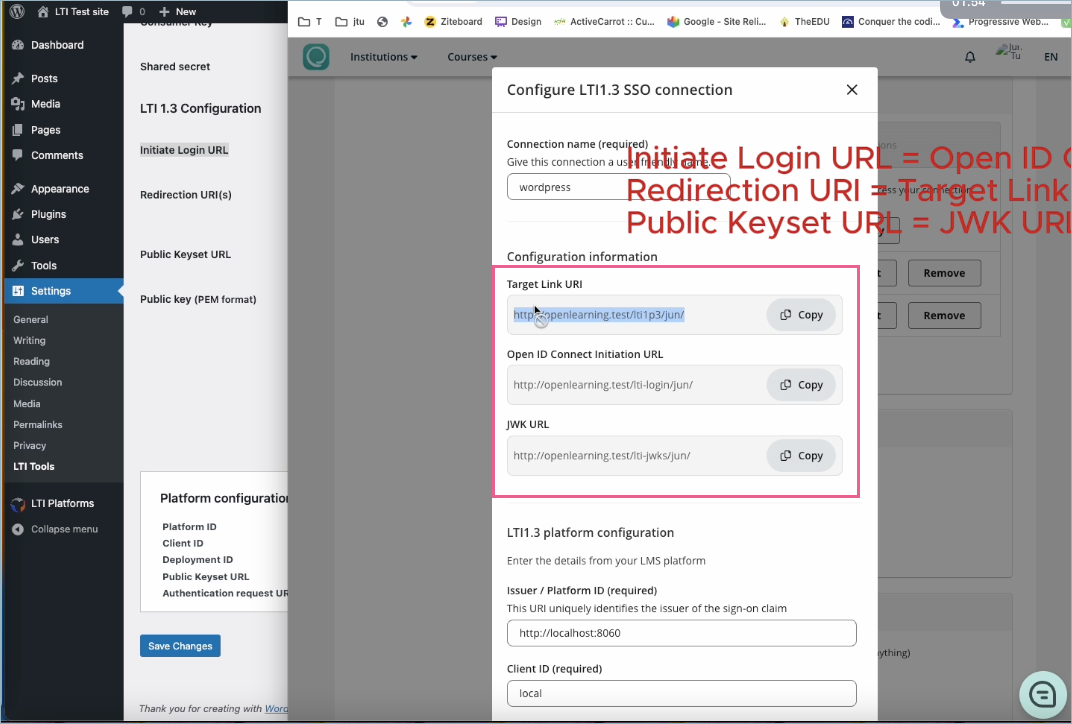Viewport: 1072px width, 724px height.
Task: Expand the Courses dropdown
Action: pyautogui.click(x=472, y=57)
